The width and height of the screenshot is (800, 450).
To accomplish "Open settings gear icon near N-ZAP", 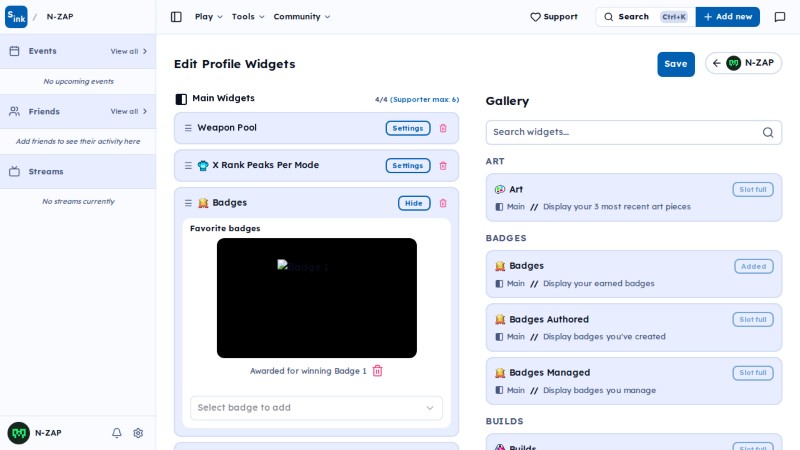I will 138,433.
